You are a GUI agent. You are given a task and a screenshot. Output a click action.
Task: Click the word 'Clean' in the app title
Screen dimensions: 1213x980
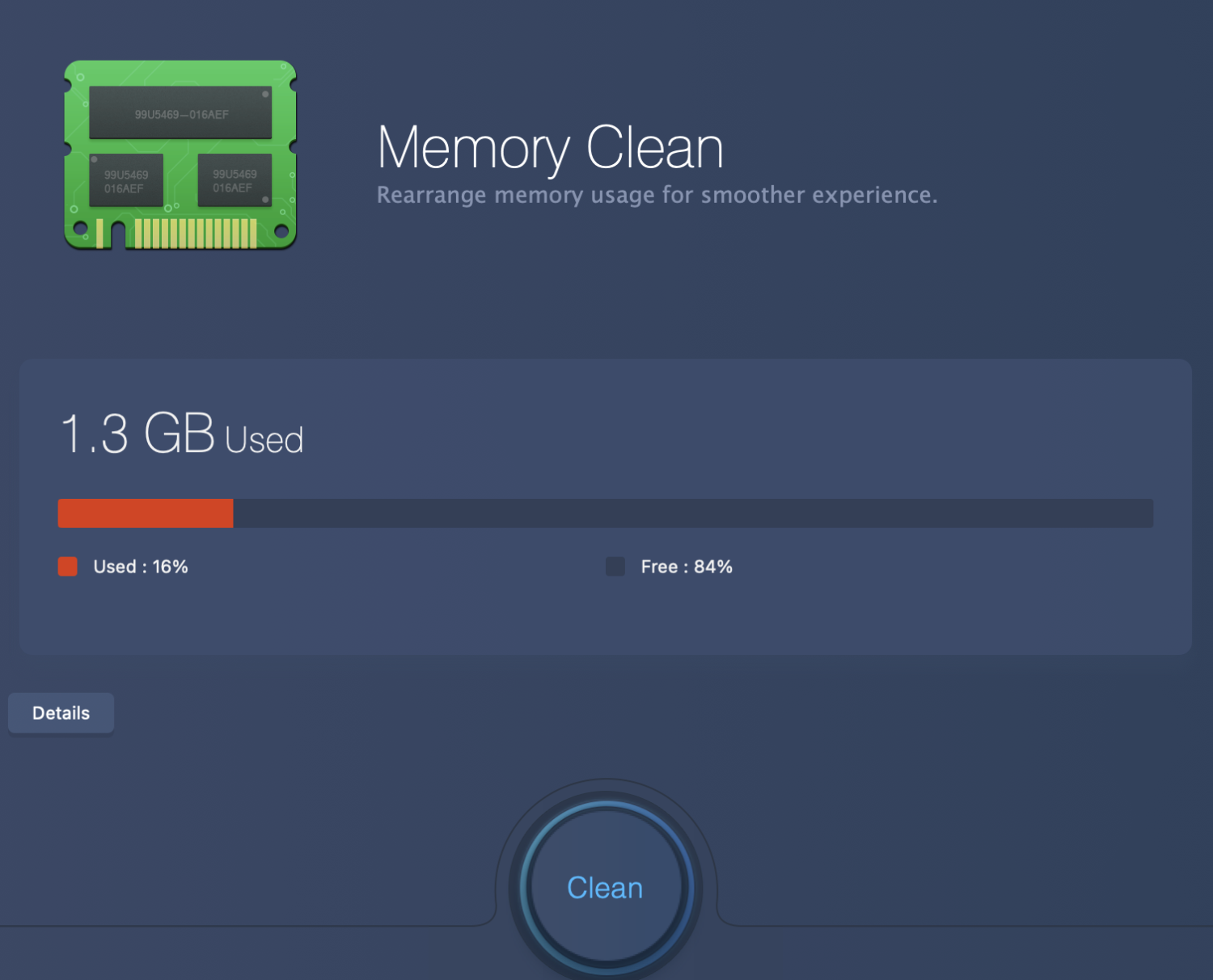click(x=654, y=149)
